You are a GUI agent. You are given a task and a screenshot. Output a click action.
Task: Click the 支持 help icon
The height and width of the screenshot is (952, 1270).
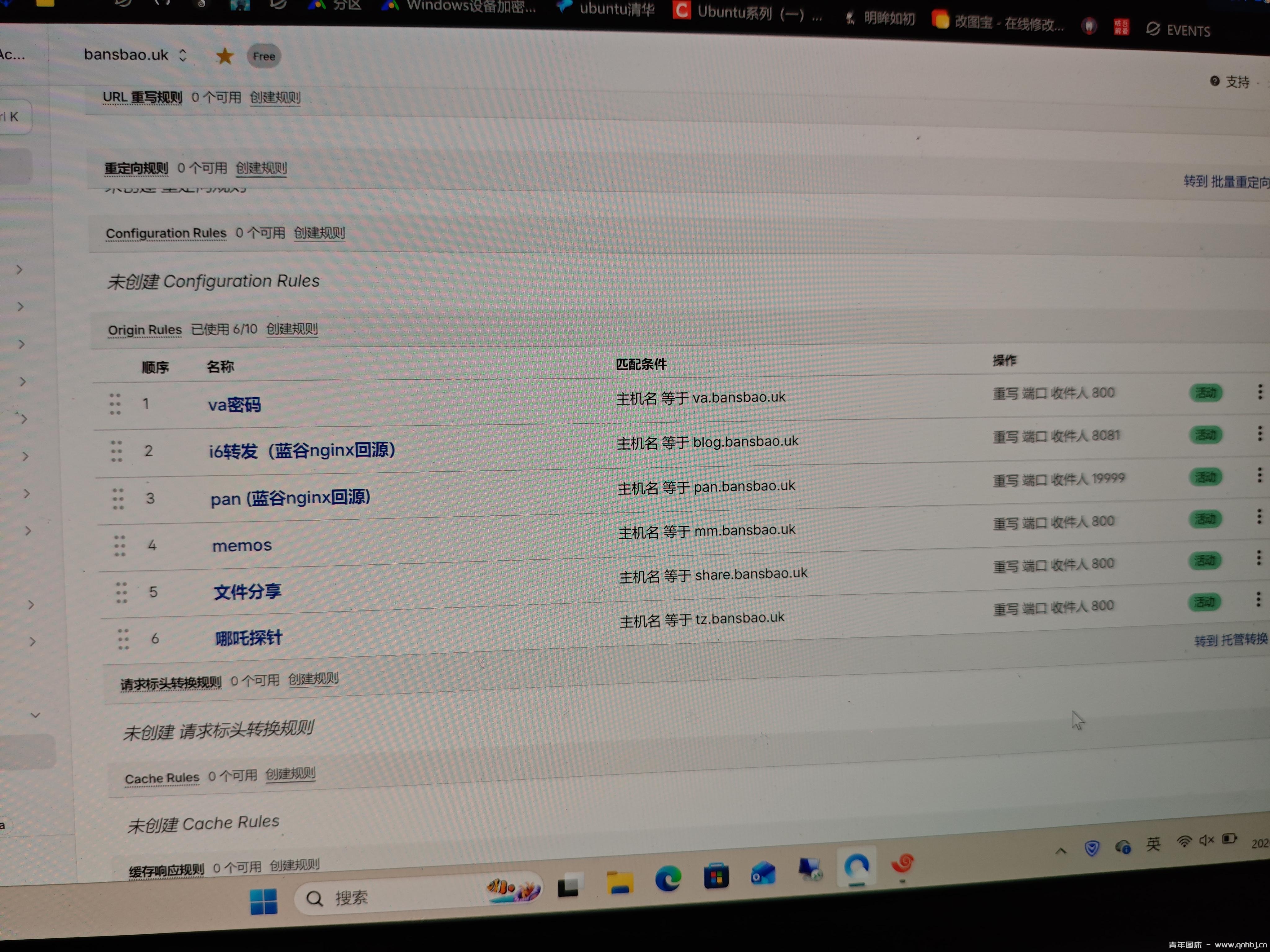coord(1214,82)
